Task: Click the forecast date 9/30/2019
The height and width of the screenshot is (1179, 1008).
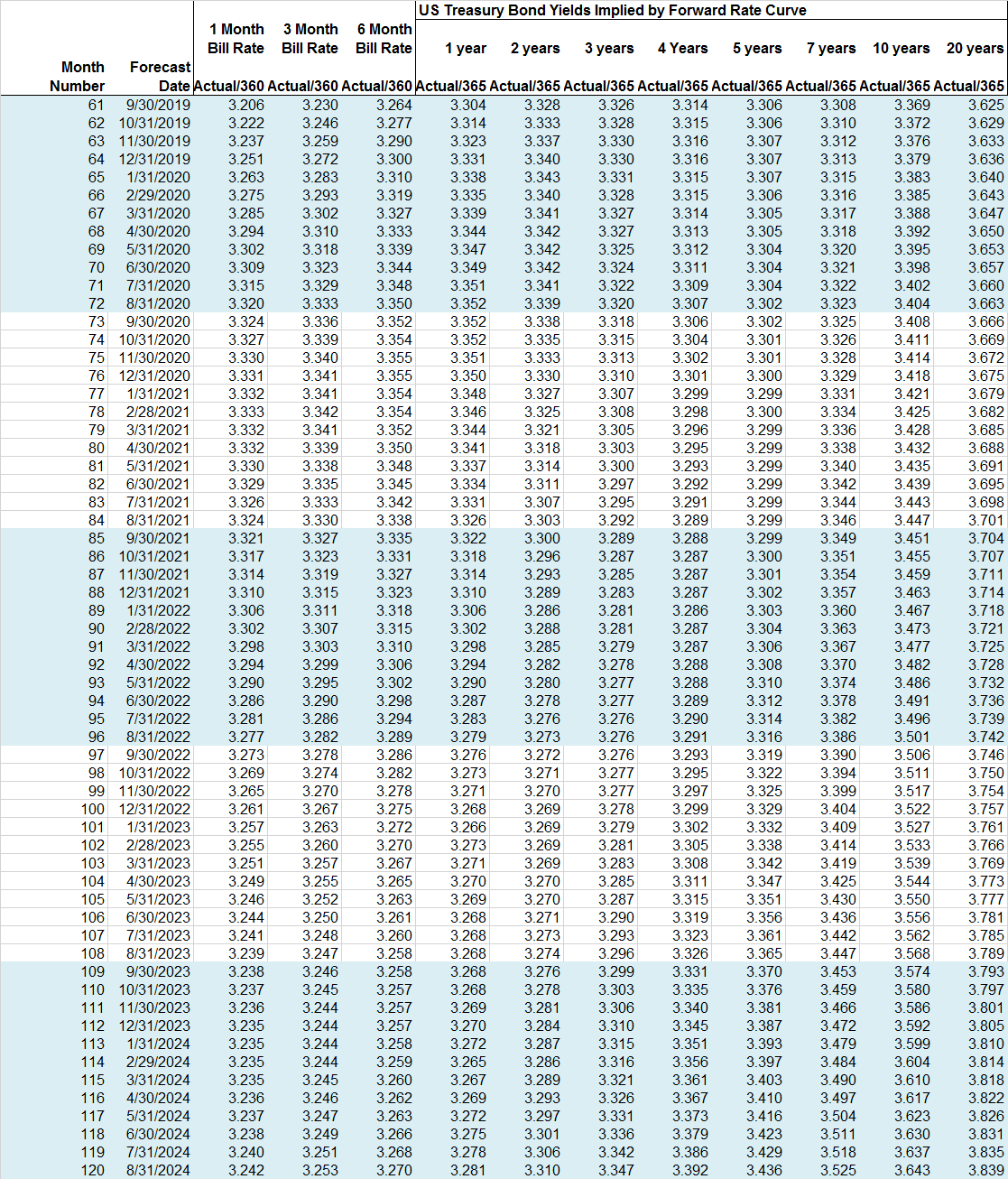Action: coord(158,105)
